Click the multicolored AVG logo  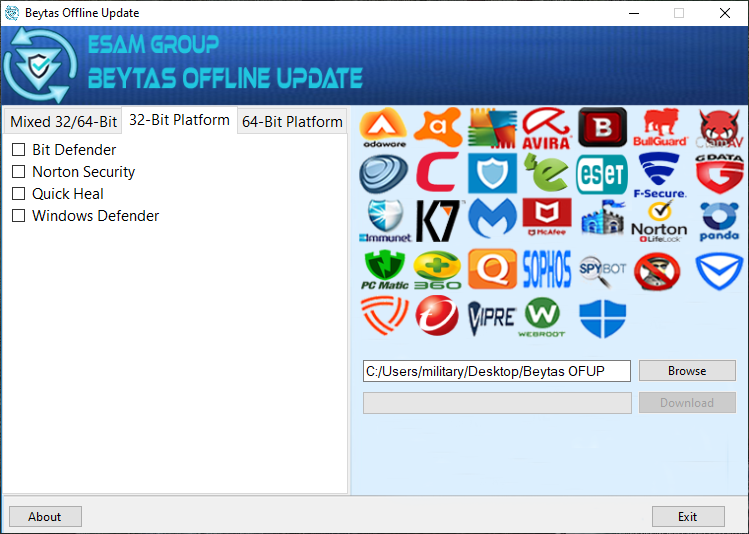(x=492, y=128)
